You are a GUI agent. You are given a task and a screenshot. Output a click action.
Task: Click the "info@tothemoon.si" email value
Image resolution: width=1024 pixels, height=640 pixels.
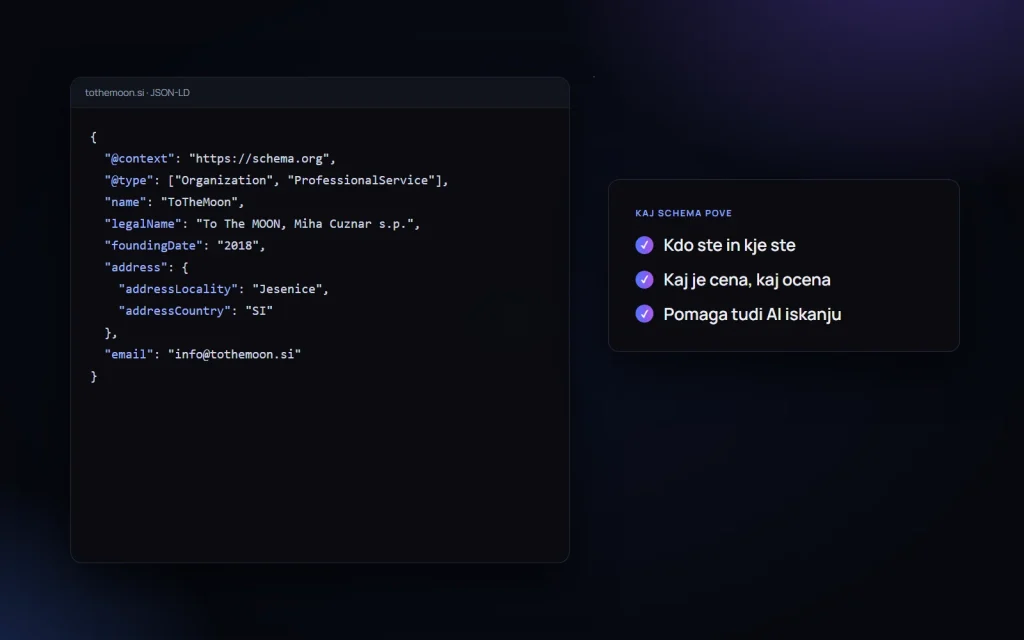[x=234, y=355]
